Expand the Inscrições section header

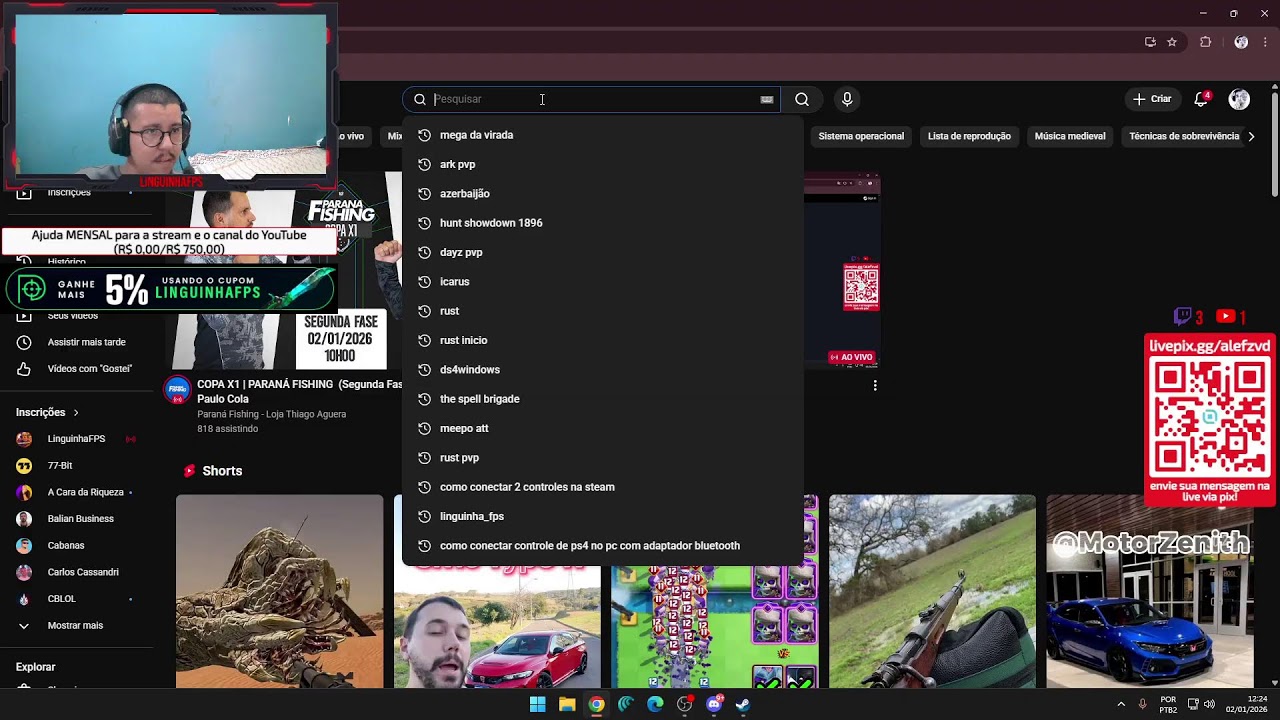(x=47, y=412)
